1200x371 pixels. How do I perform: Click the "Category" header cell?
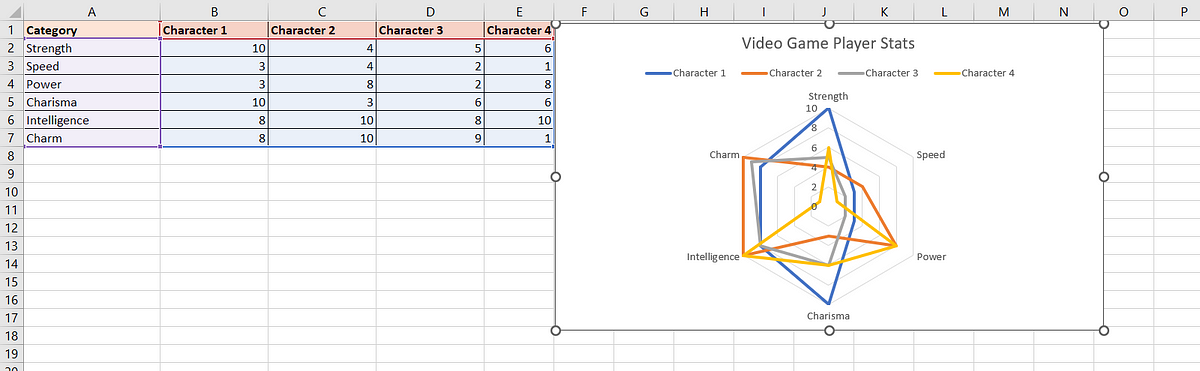91,30
